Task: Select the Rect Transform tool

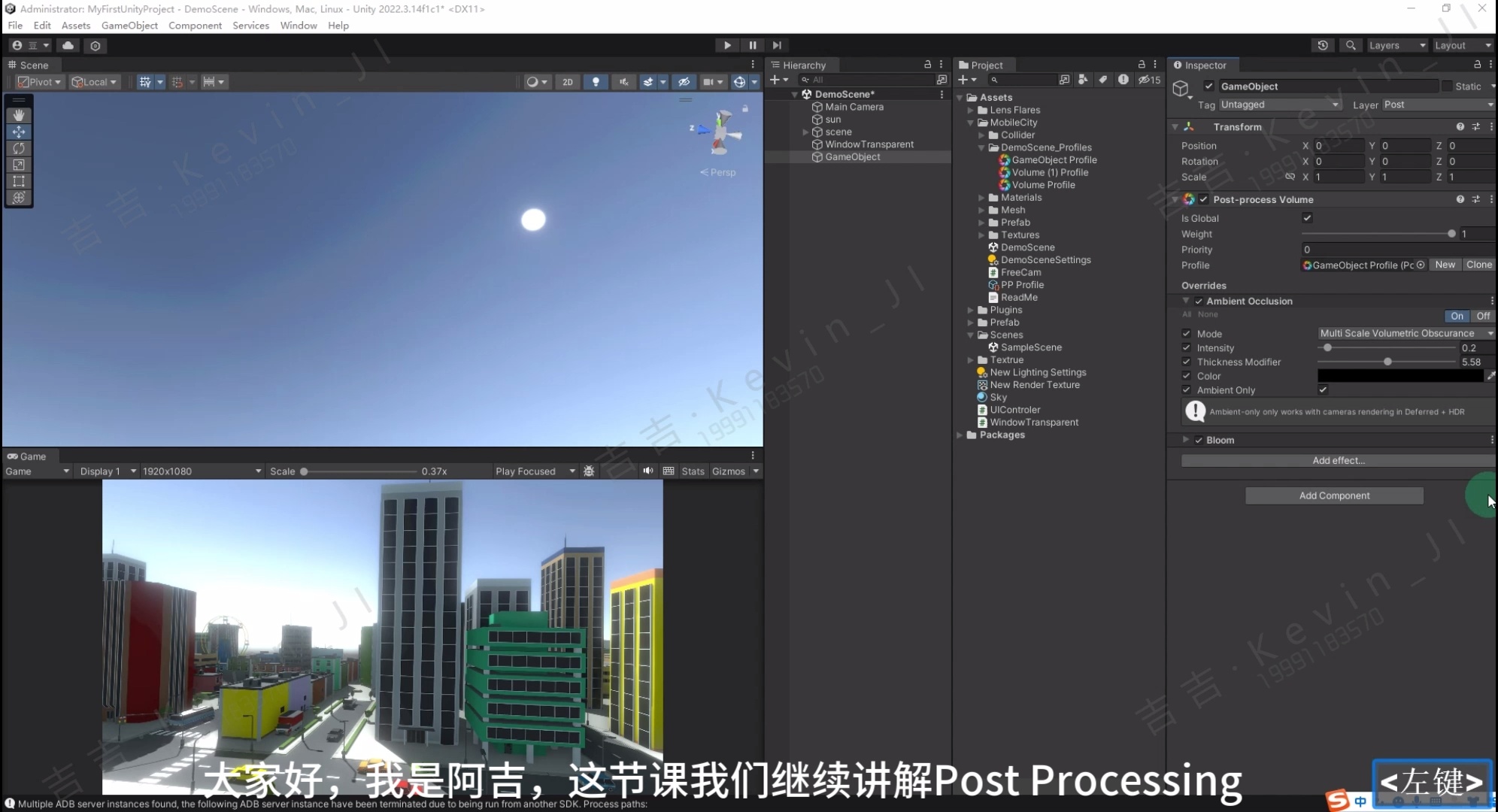Action: pos(18,181)
